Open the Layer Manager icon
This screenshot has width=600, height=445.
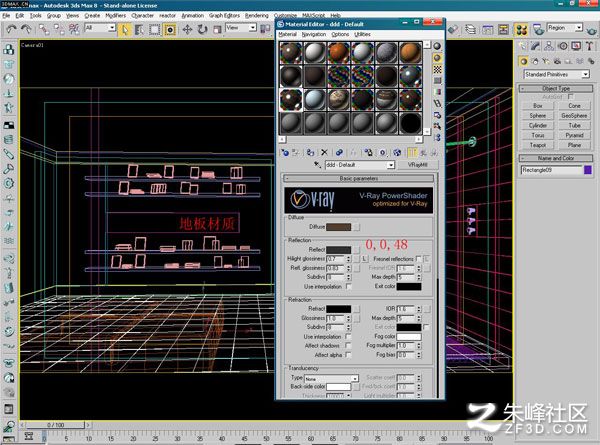470,29
